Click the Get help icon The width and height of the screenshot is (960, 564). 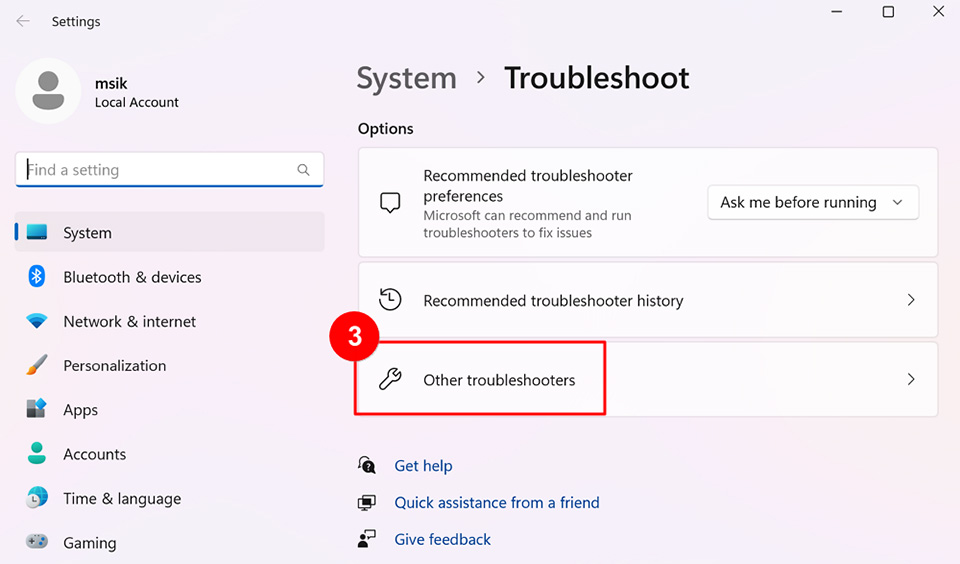(x=367, y=465)
